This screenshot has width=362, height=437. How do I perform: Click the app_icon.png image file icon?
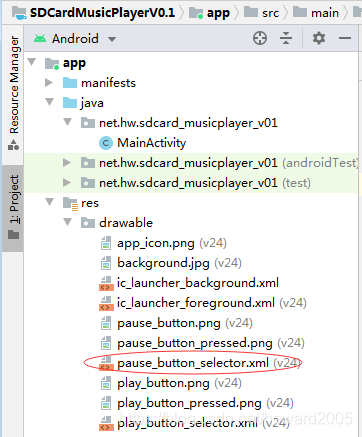point(106,243)
